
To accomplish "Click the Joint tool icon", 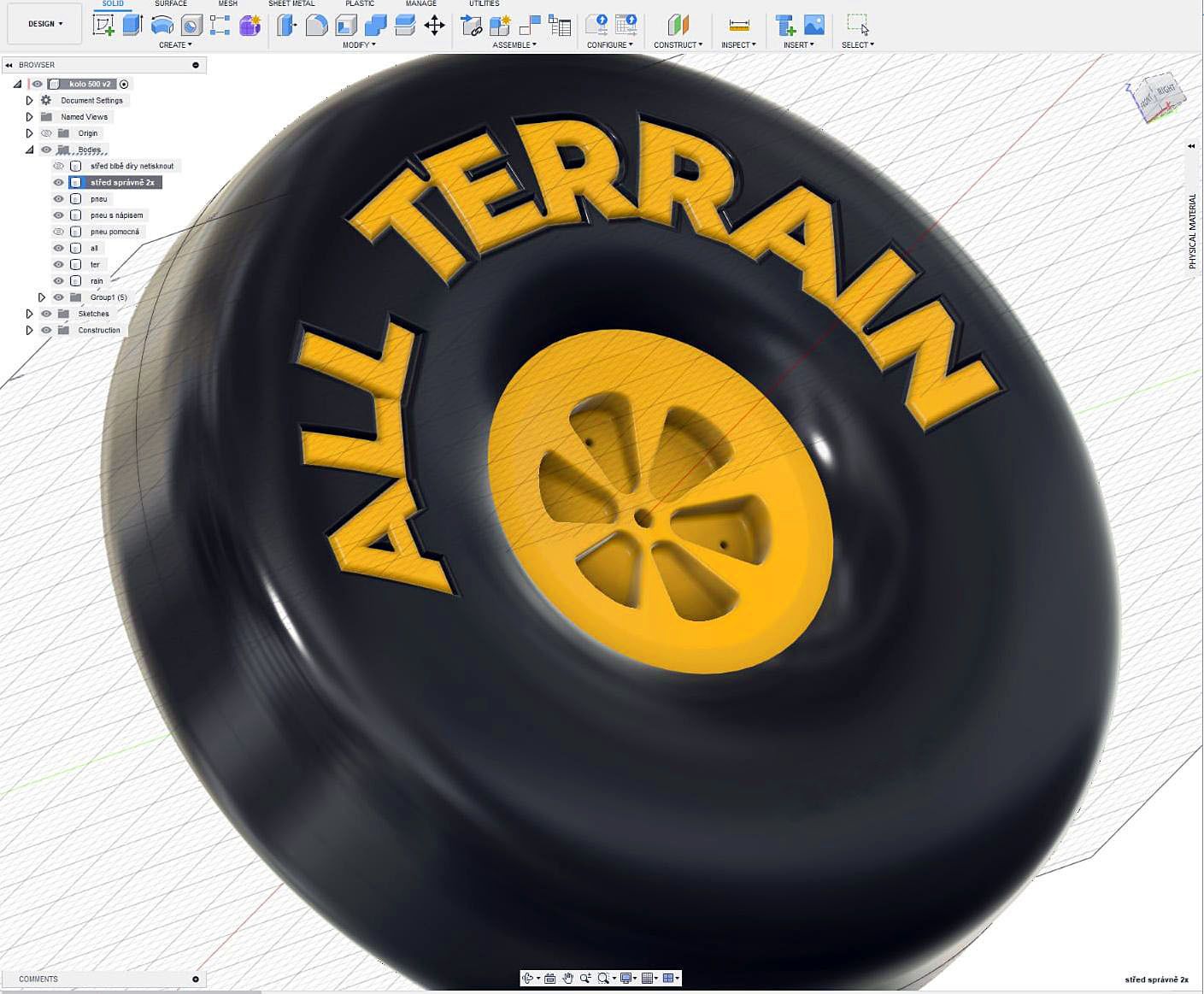I will (x=500, y=26).
